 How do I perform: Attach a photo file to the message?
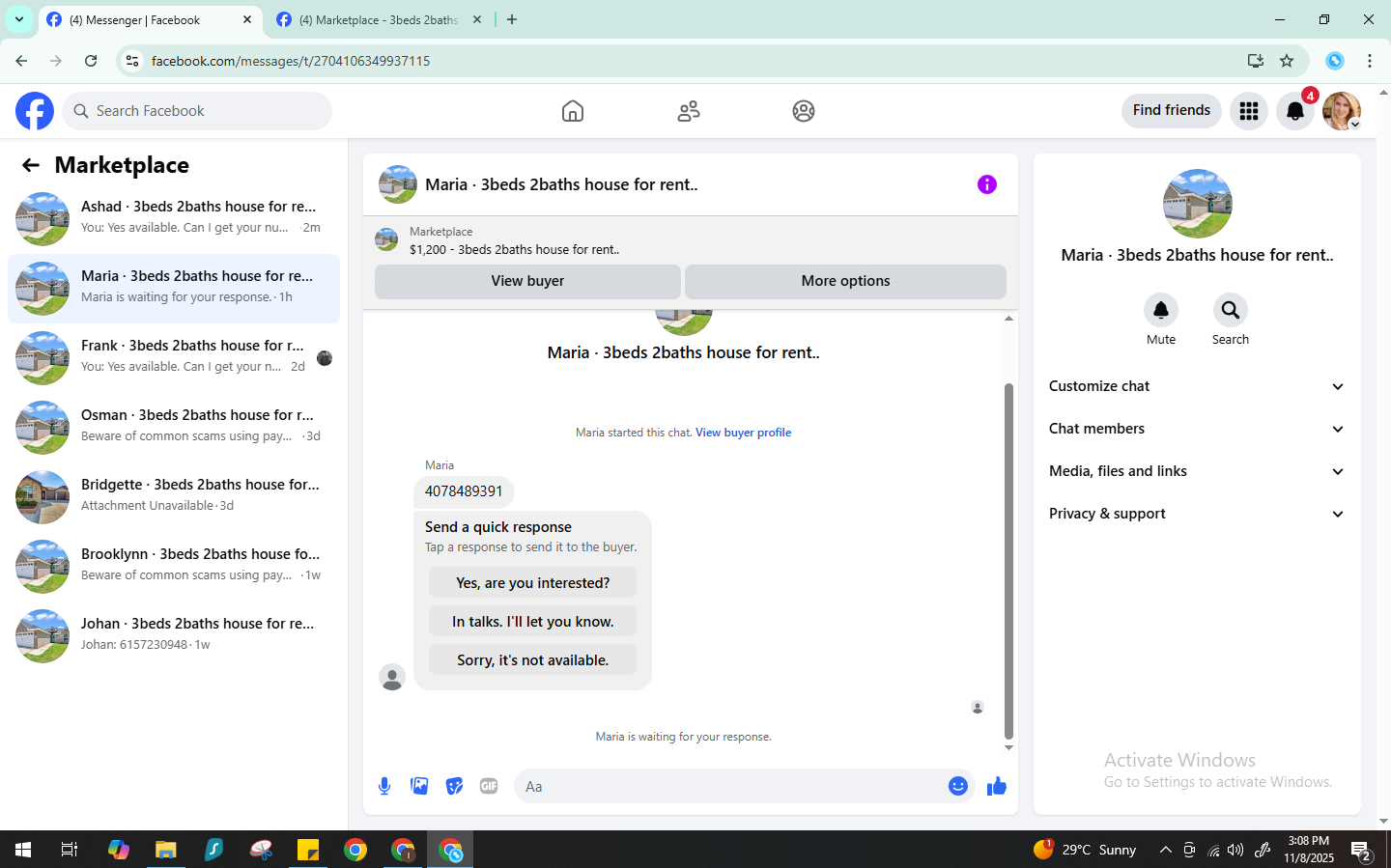point(419,786)
